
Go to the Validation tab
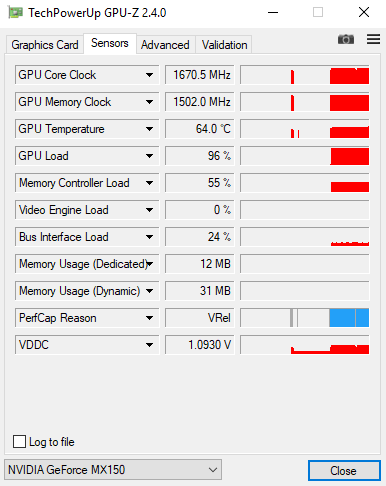pos(224,45)
